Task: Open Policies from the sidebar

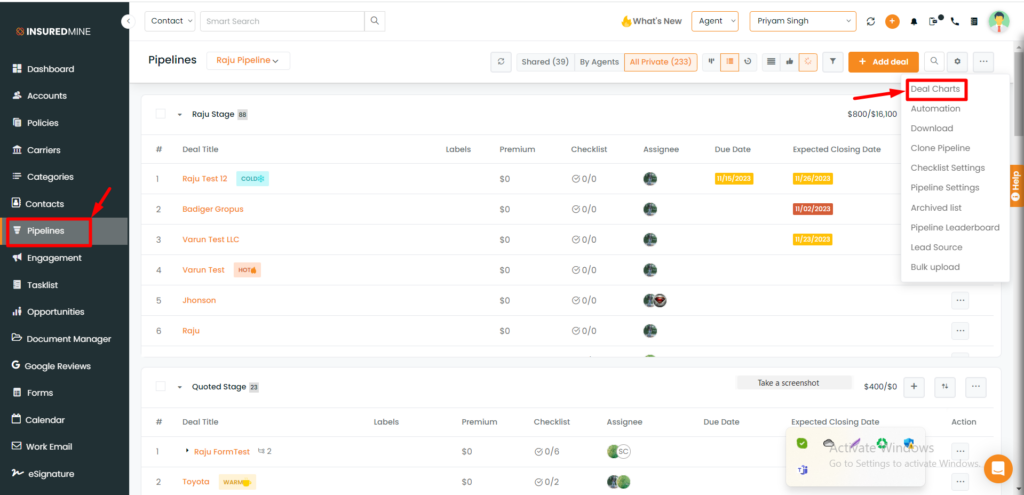Action: click(35, 123)
